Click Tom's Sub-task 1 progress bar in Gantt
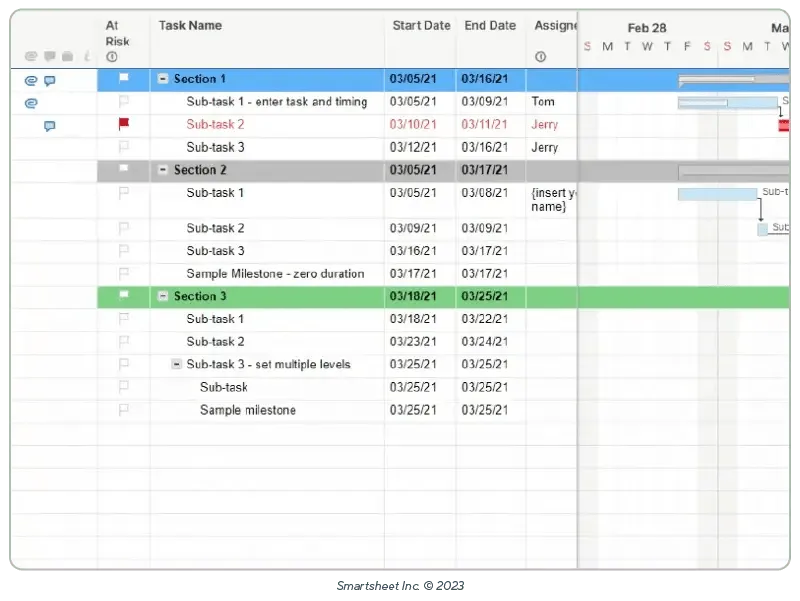This screenshot has height=601, width=800. [728, 103]
